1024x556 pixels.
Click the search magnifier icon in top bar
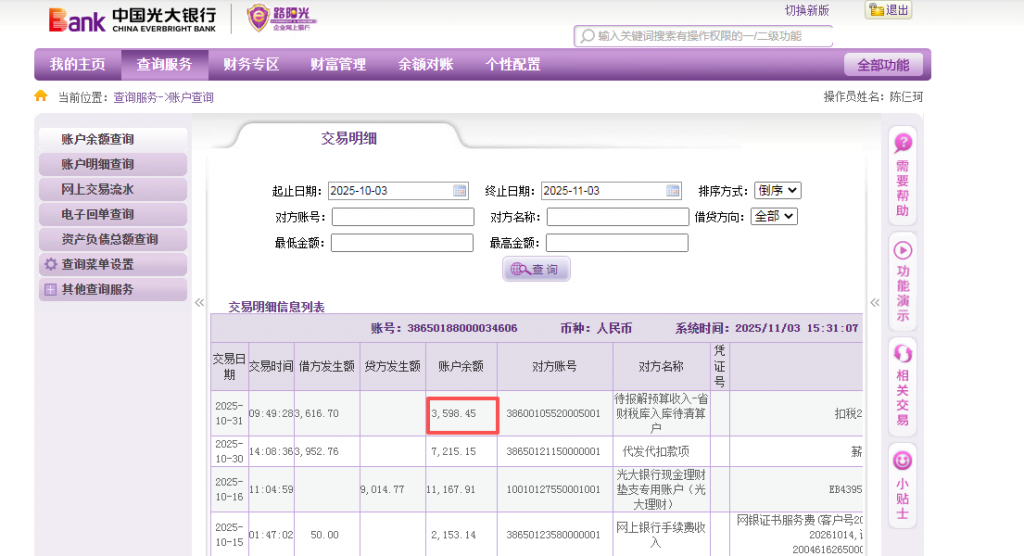[x=587, y=36]
